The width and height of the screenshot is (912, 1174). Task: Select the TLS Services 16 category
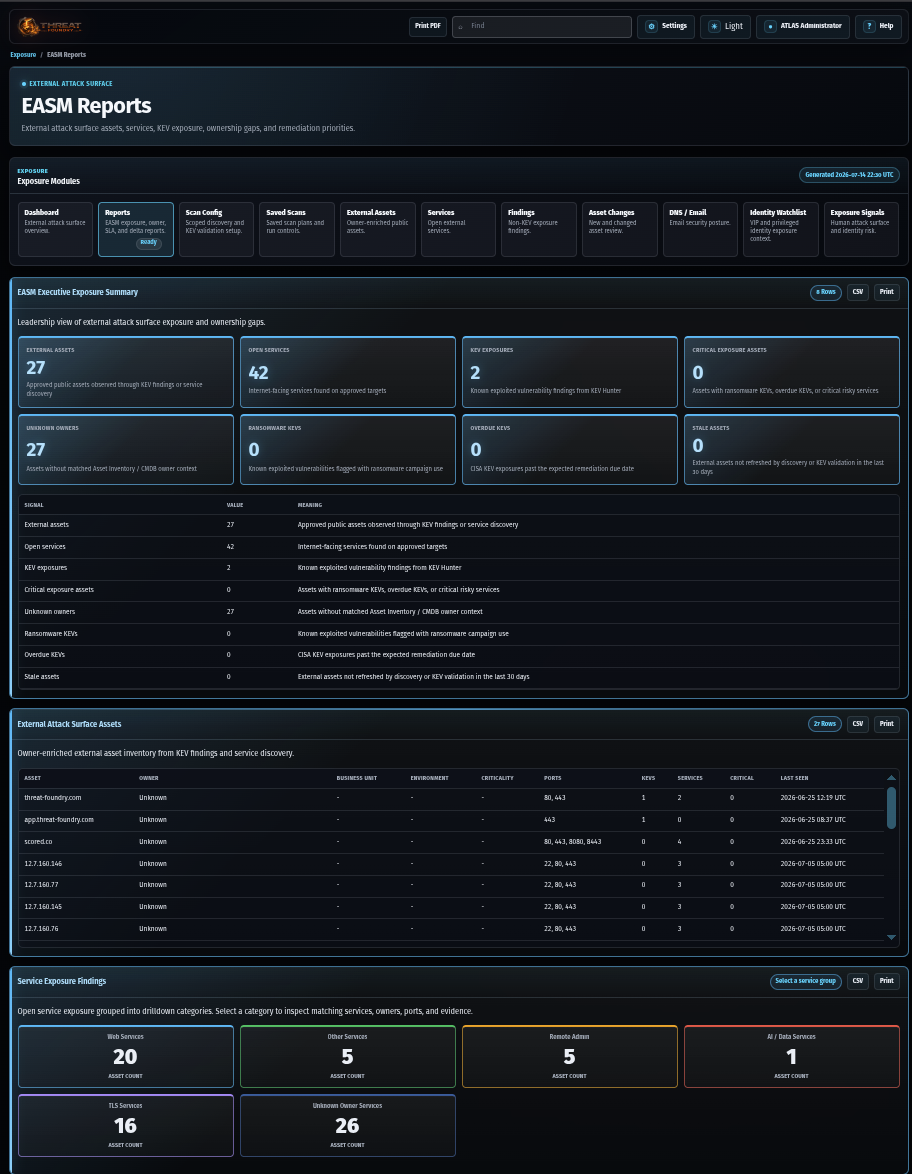pos(126,1125)
